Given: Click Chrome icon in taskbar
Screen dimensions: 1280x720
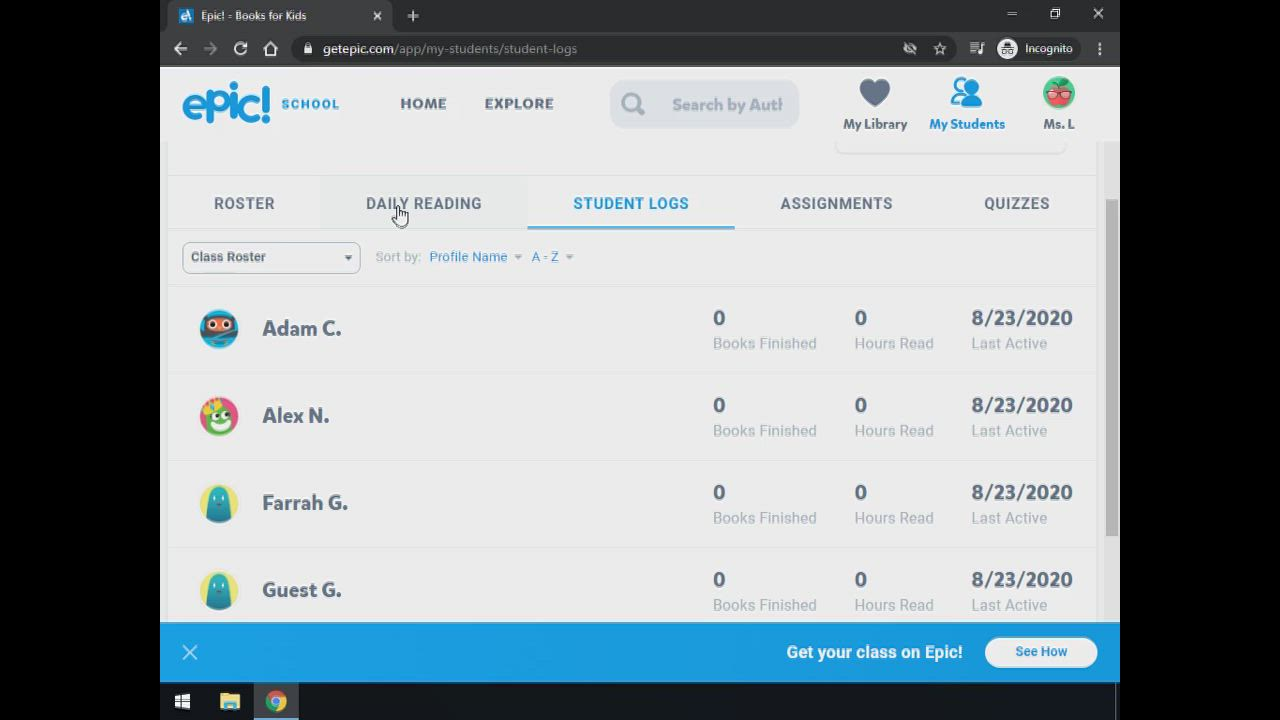Looking at the screenshot, I should (x=276, y=702).
